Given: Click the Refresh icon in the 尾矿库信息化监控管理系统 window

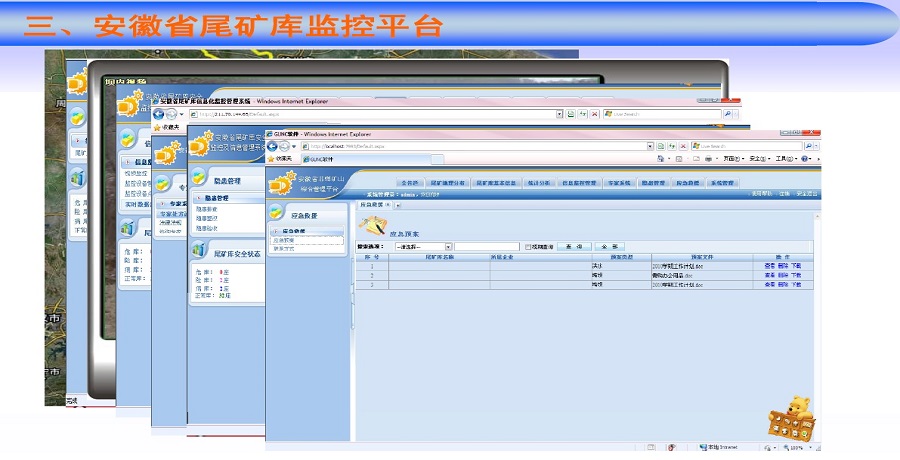Looking at the screenshot, I should click(583, 114).
